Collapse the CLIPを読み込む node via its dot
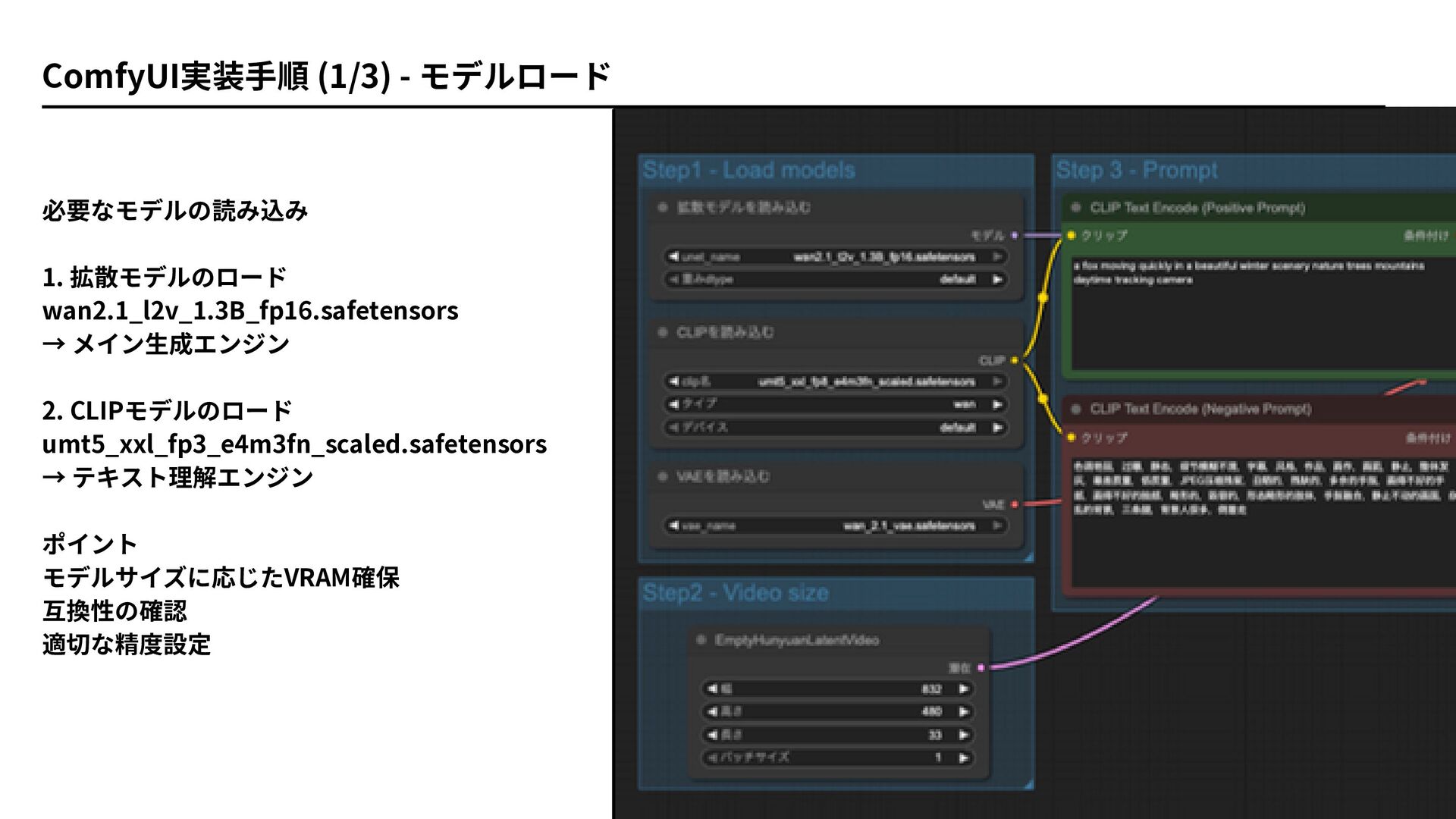Viewport: 1456px width, 819px height. (664, 332)
